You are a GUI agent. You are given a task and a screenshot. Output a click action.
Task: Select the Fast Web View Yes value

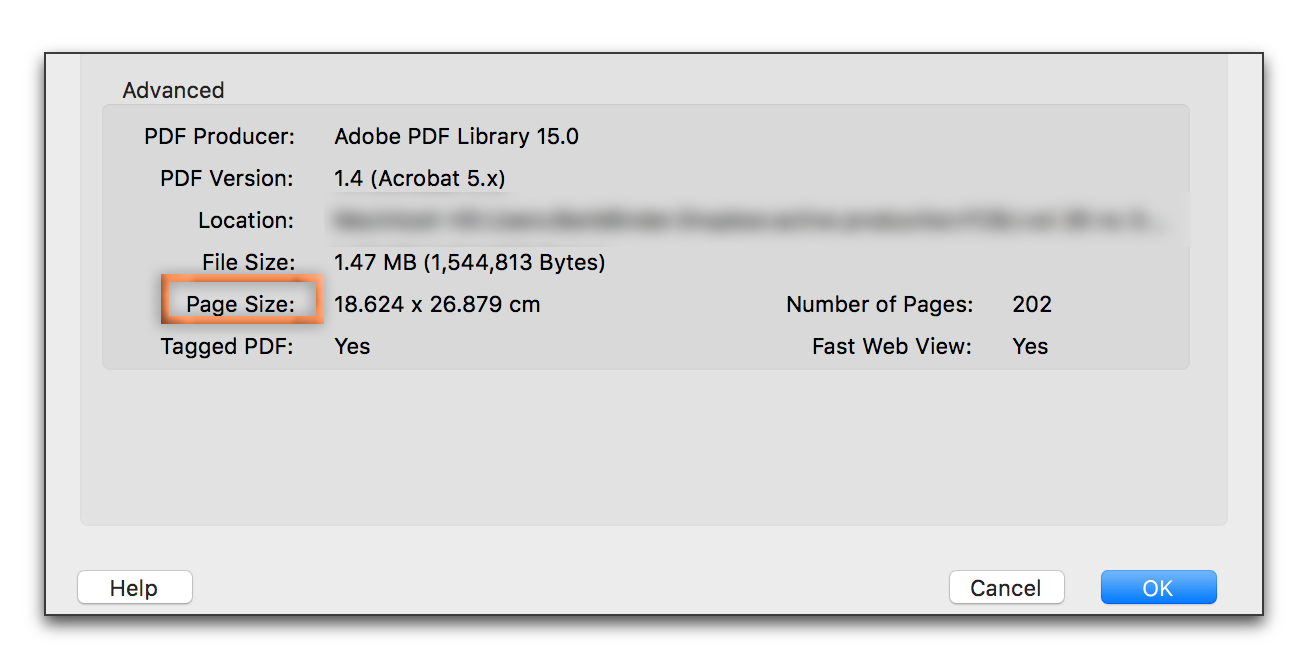point(1029,346)
